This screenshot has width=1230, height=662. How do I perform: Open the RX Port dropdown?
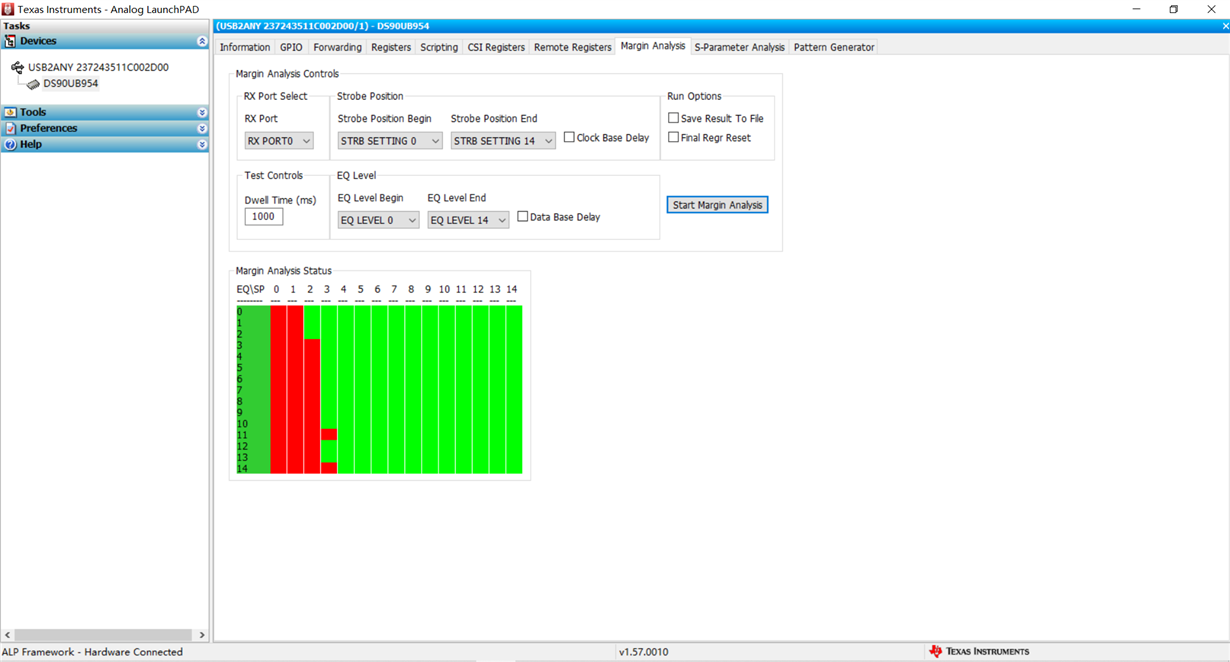click(279, 141)
